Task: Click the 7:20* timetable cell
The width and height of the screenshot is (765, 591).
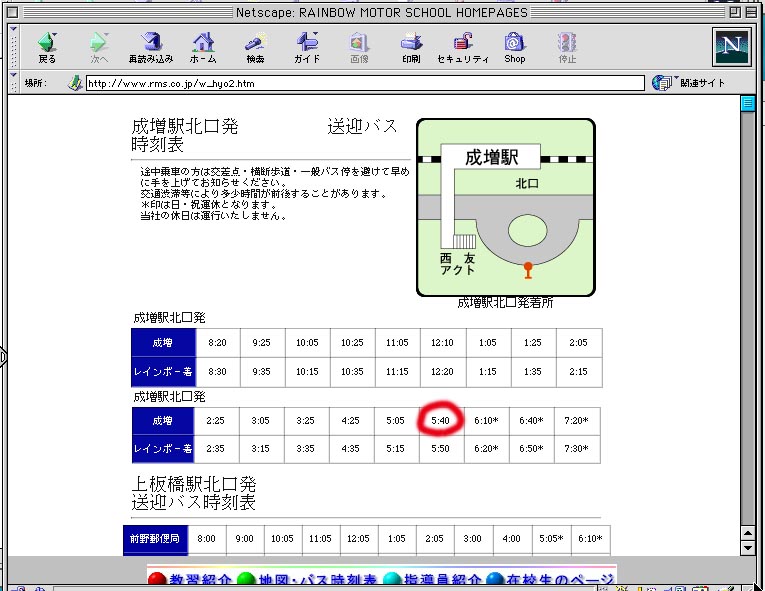Action: pyautogui.click(x=576, y=420)
